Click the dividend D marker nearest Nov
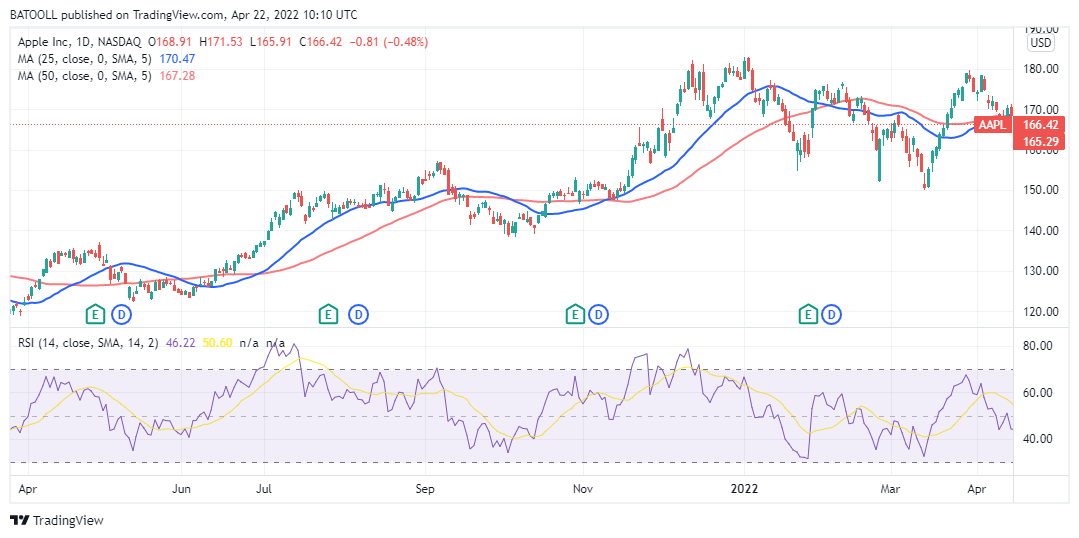This screenshot has width=1079, height=538. click(599, 315)
